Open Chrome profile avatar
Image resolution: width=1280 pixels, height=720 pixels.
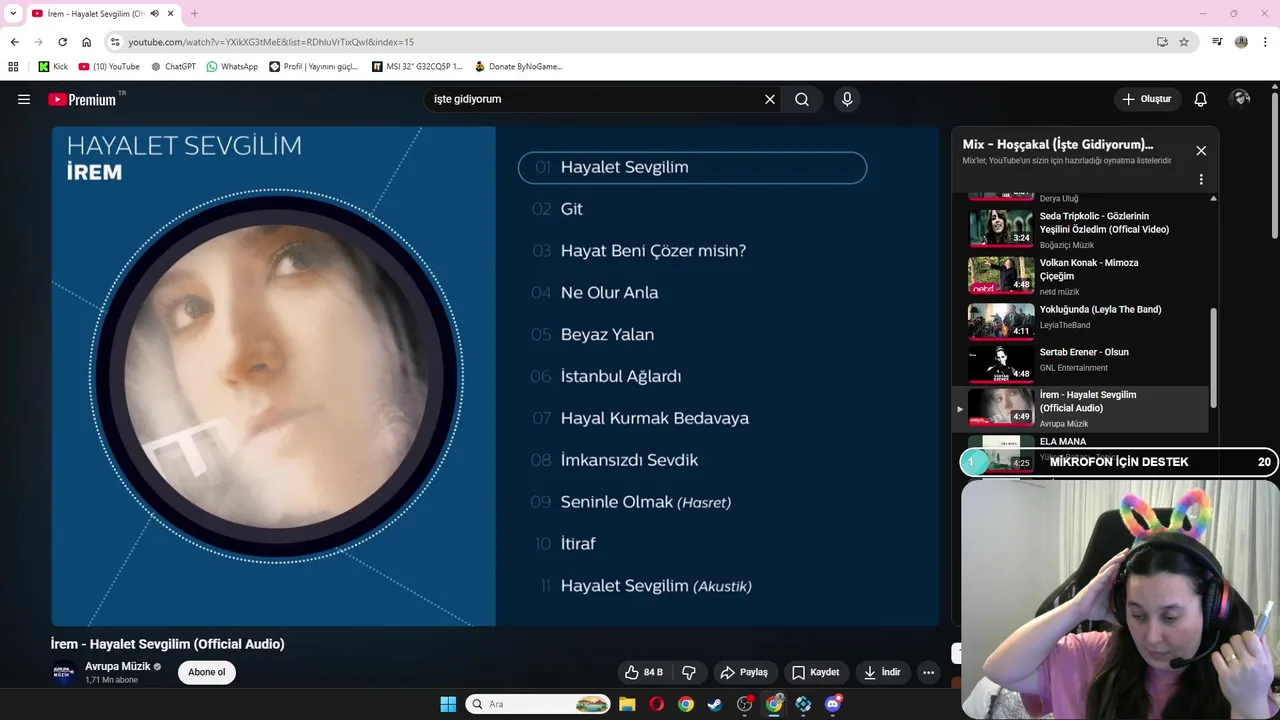coord(1241,42)
